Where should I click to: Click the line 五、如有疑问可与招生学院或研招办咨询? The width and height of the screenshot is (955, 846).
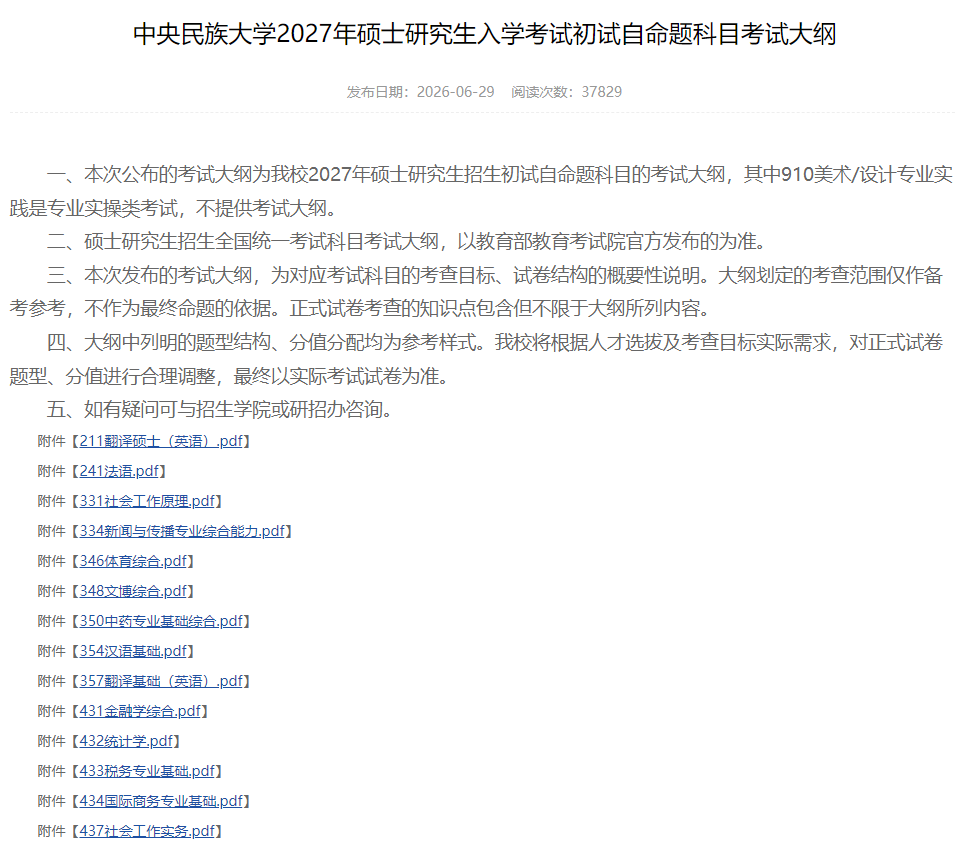coord(219,409)
